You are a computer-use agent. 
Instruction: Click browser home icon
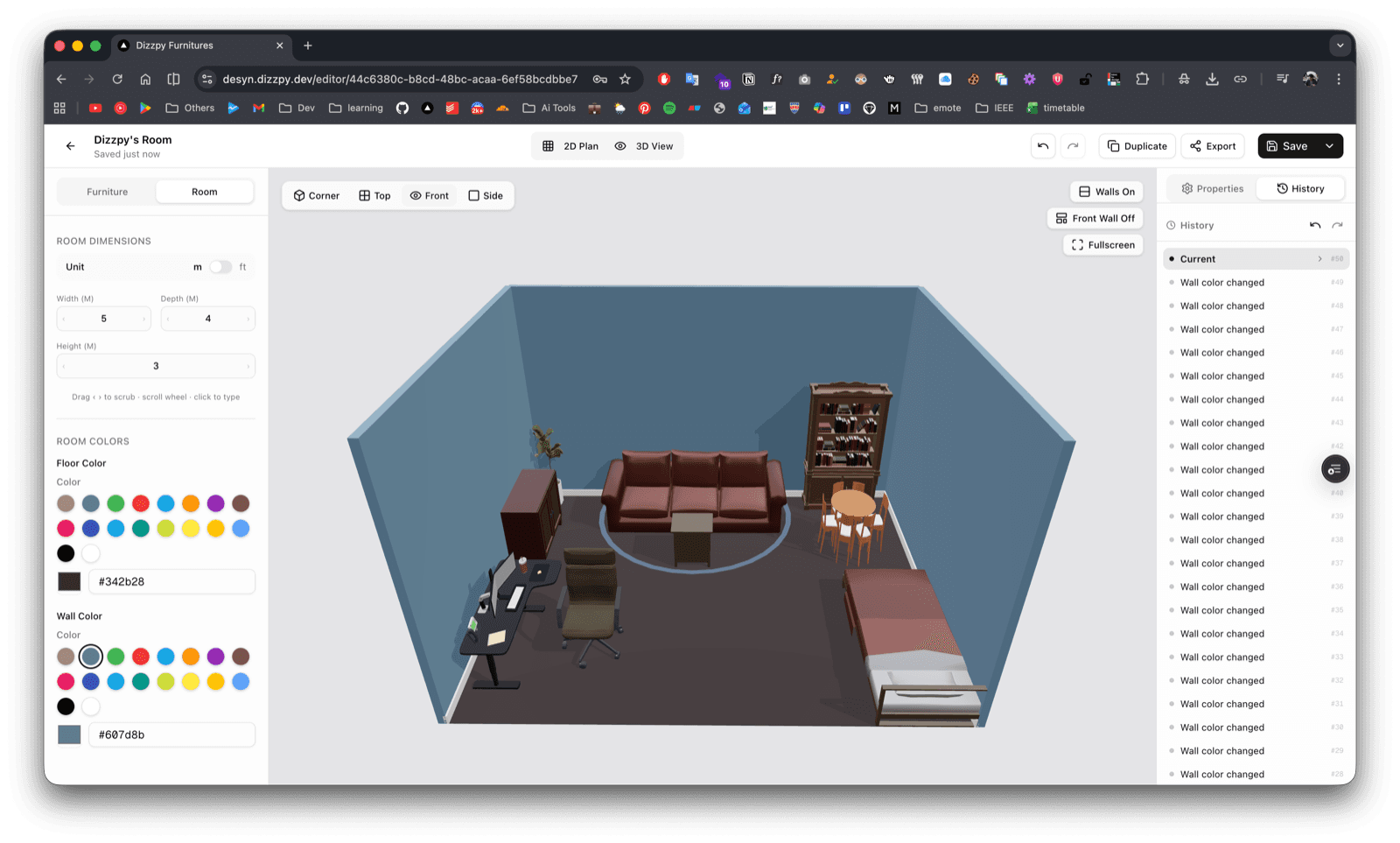tap(145, 79)
